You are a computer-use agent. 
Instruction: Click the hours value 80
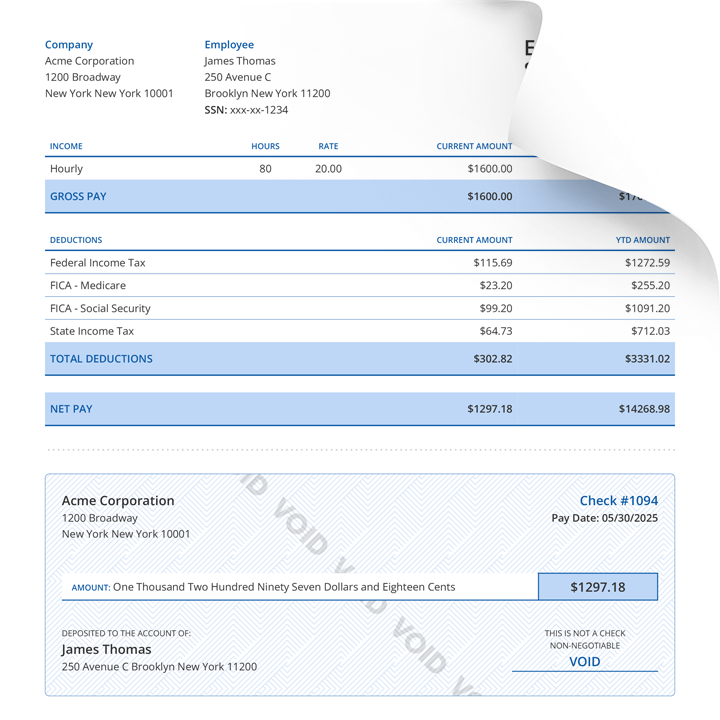pyautogui.click(x=265, y=169)
